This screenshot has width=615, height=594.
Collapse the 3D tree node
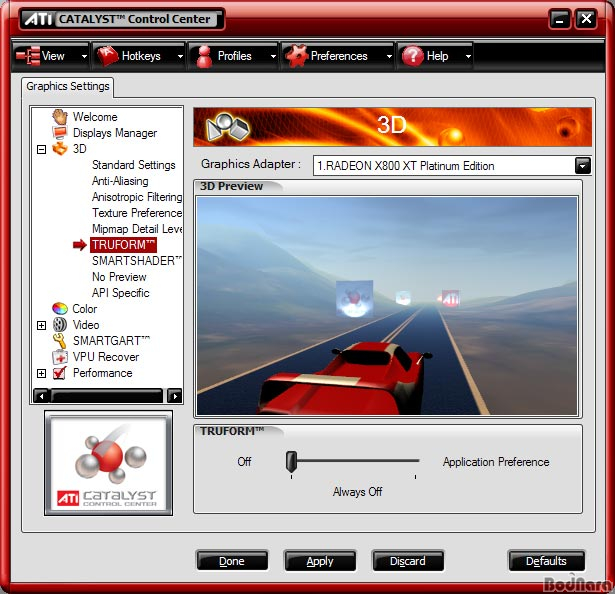tap(41, 149)
